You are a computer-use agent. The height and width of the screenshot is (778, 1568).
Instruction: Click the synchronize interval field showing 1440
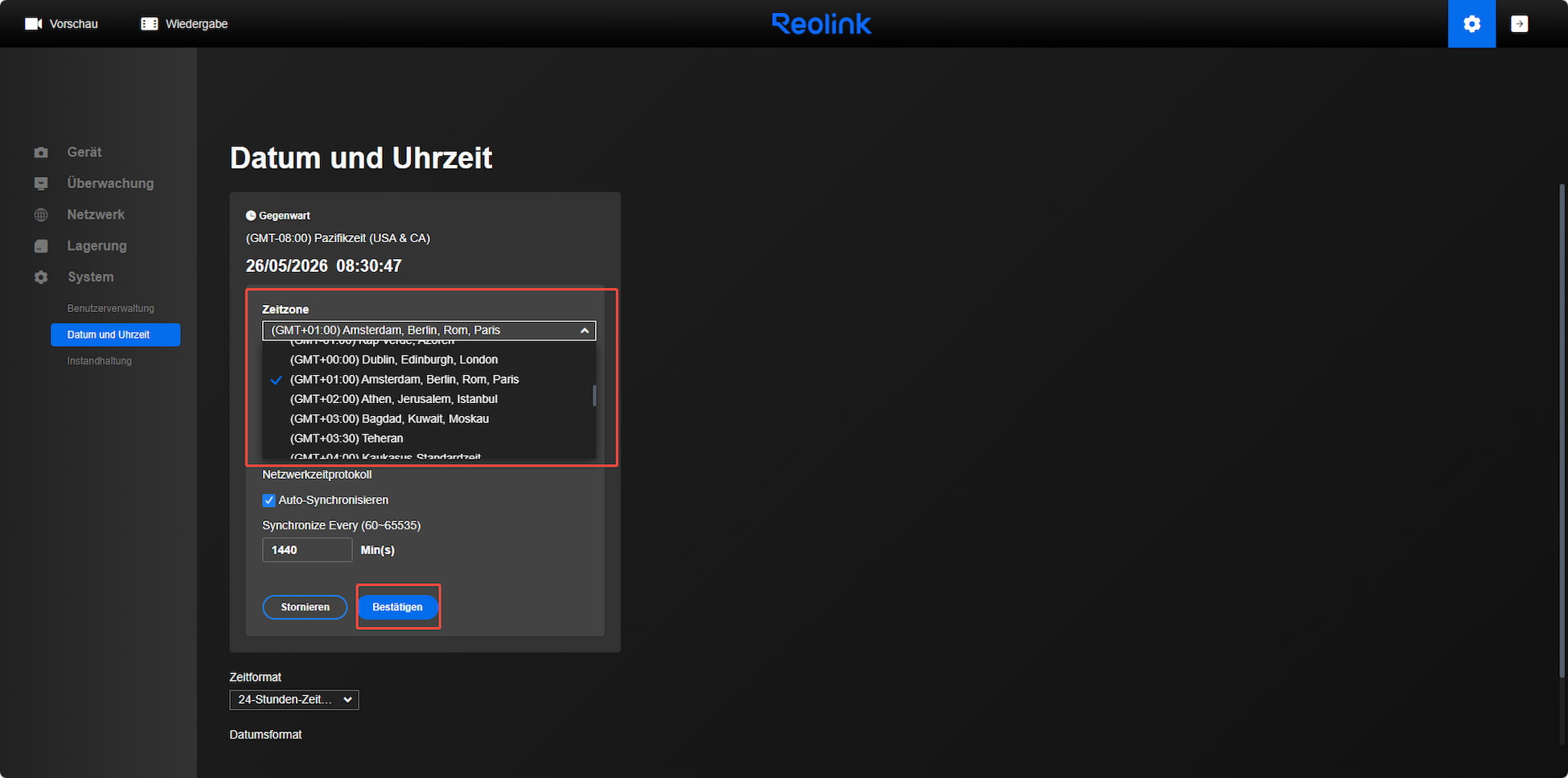point(307,550)
